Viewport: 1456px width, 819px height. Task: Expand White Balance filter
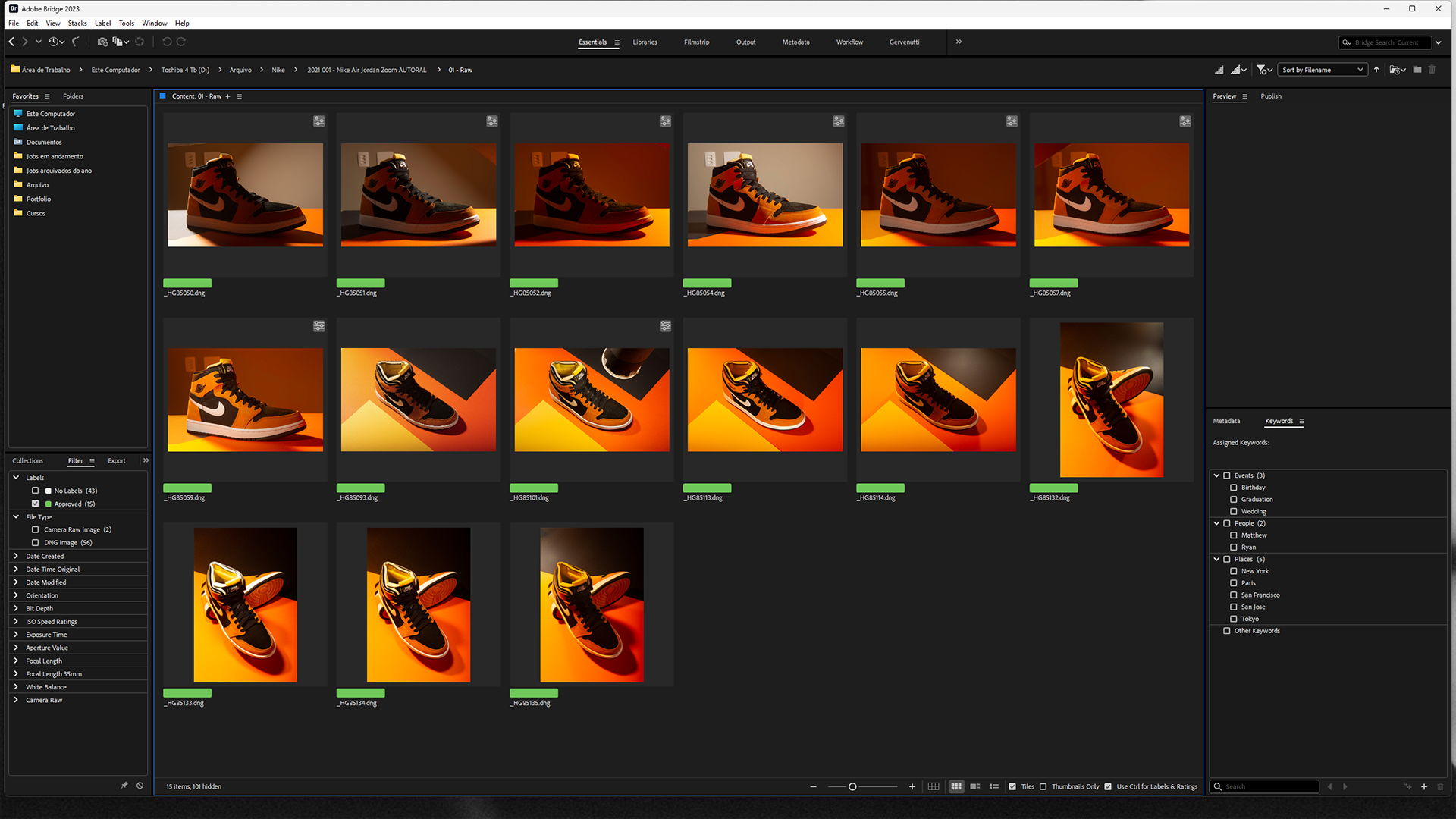[16, 686]
